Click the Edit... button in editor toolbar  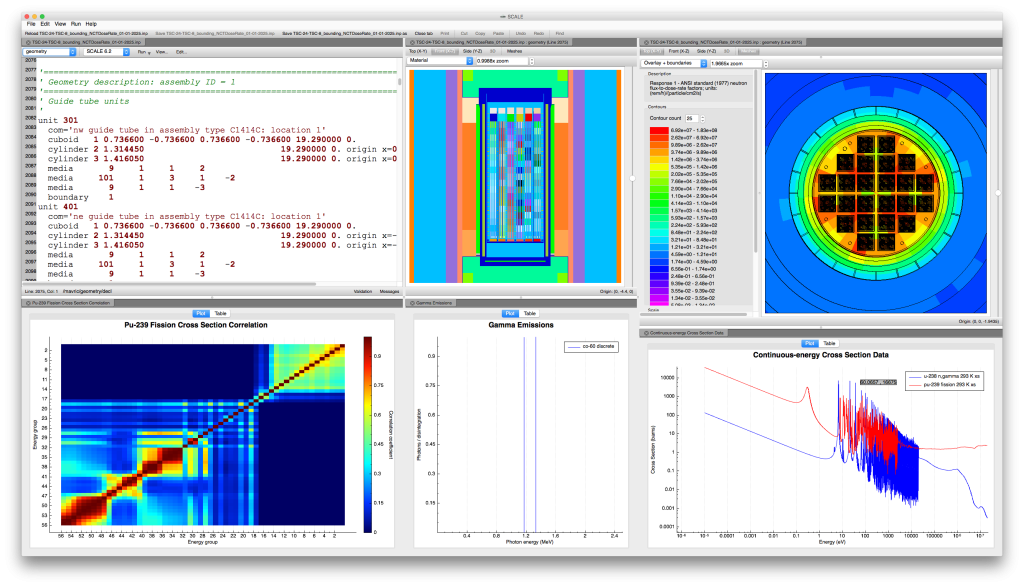(x=181, y=52)
